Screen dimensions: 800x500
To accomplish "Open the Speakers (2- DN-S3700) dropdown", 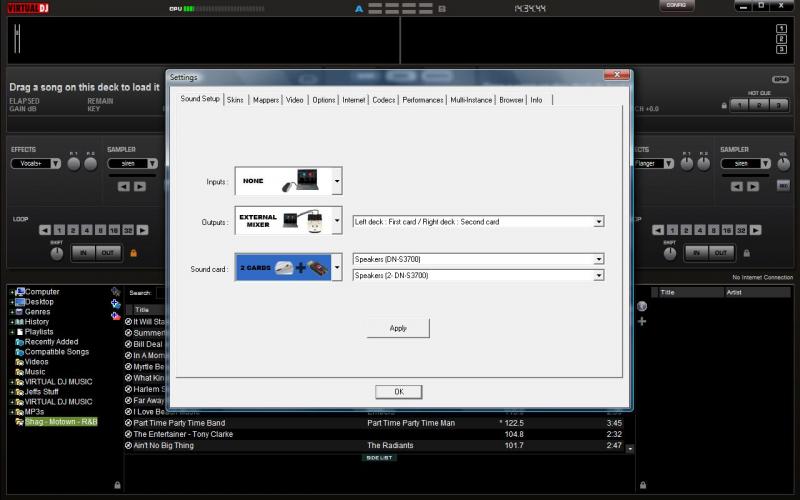I will point(479,276).
